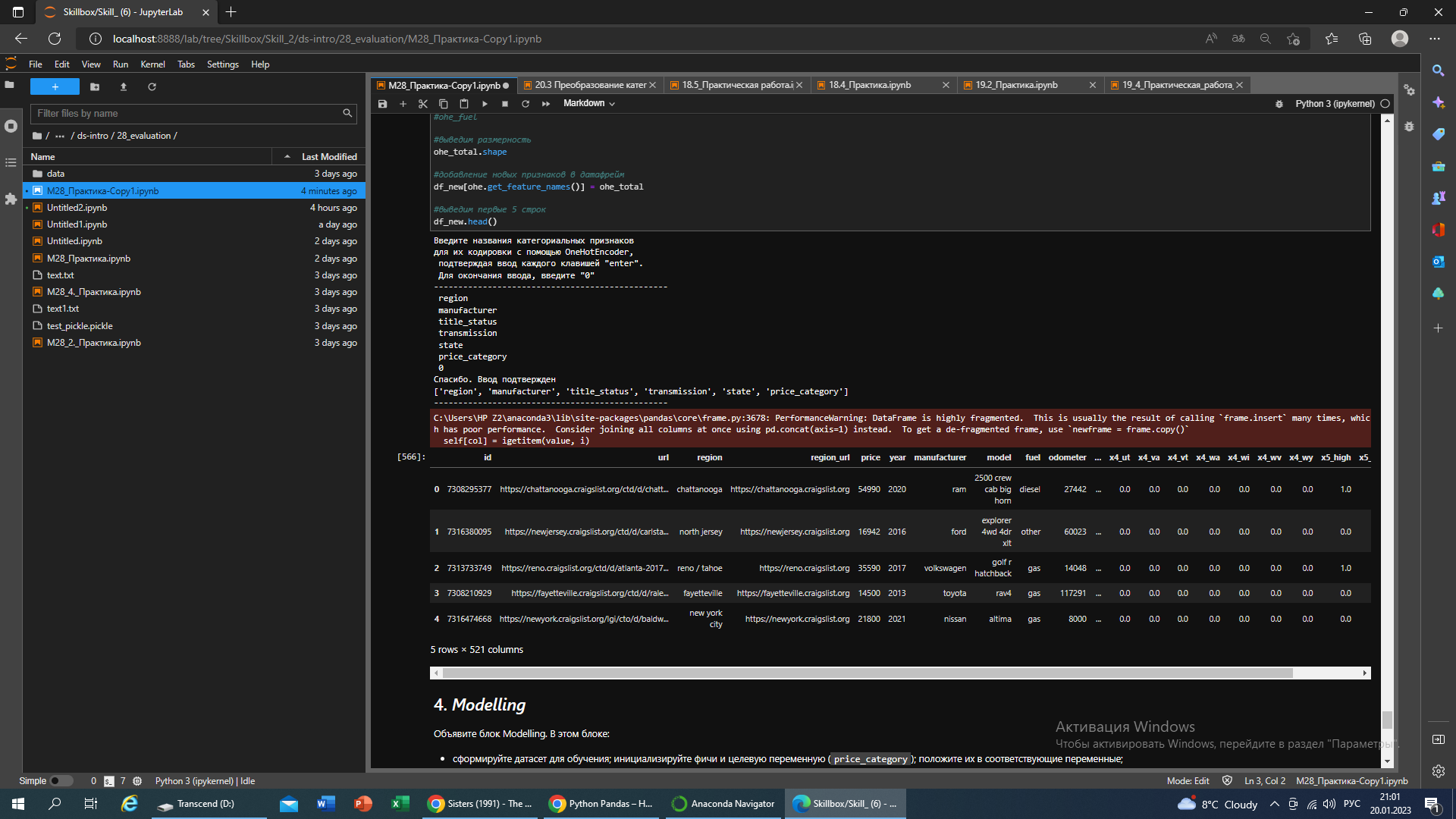Go to root folder via breadcrumb icon

(37, 136)
